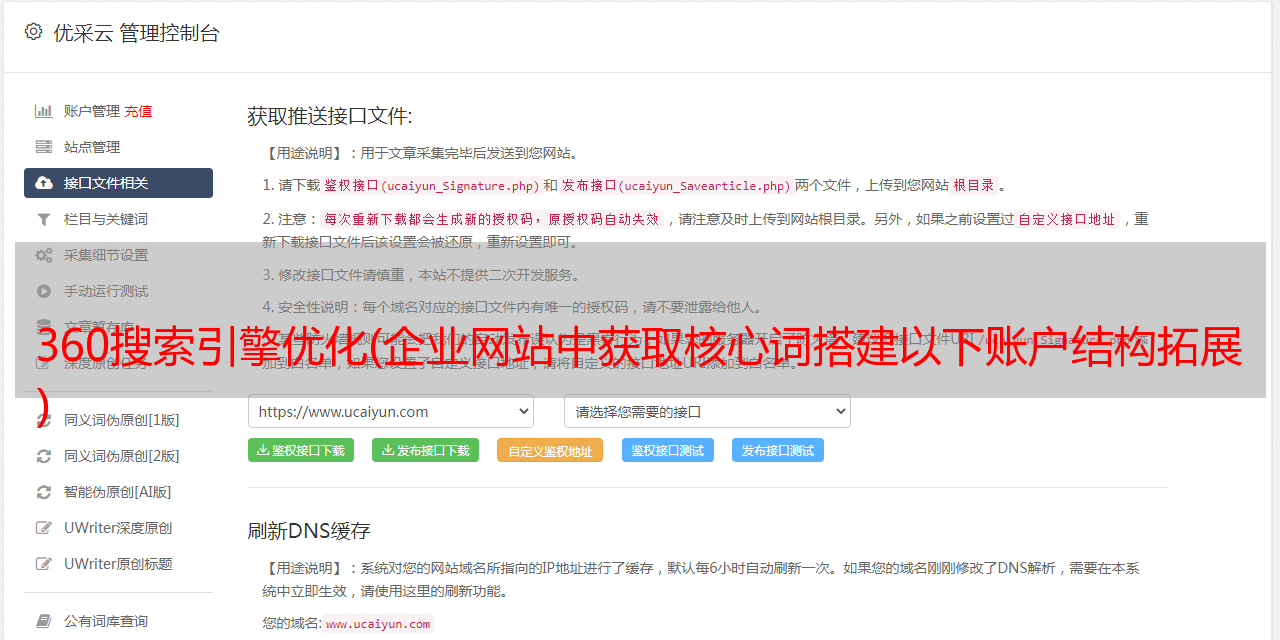Go to 栏目与关键词 in the sidebar
Viewport: 1280px width, 640px height.
point(106,219)
